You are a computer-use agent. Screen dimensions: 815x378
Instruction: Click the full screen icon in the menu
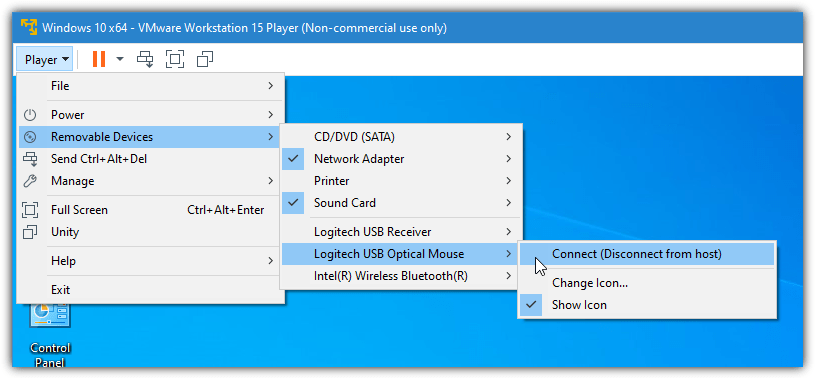(31, 210)
